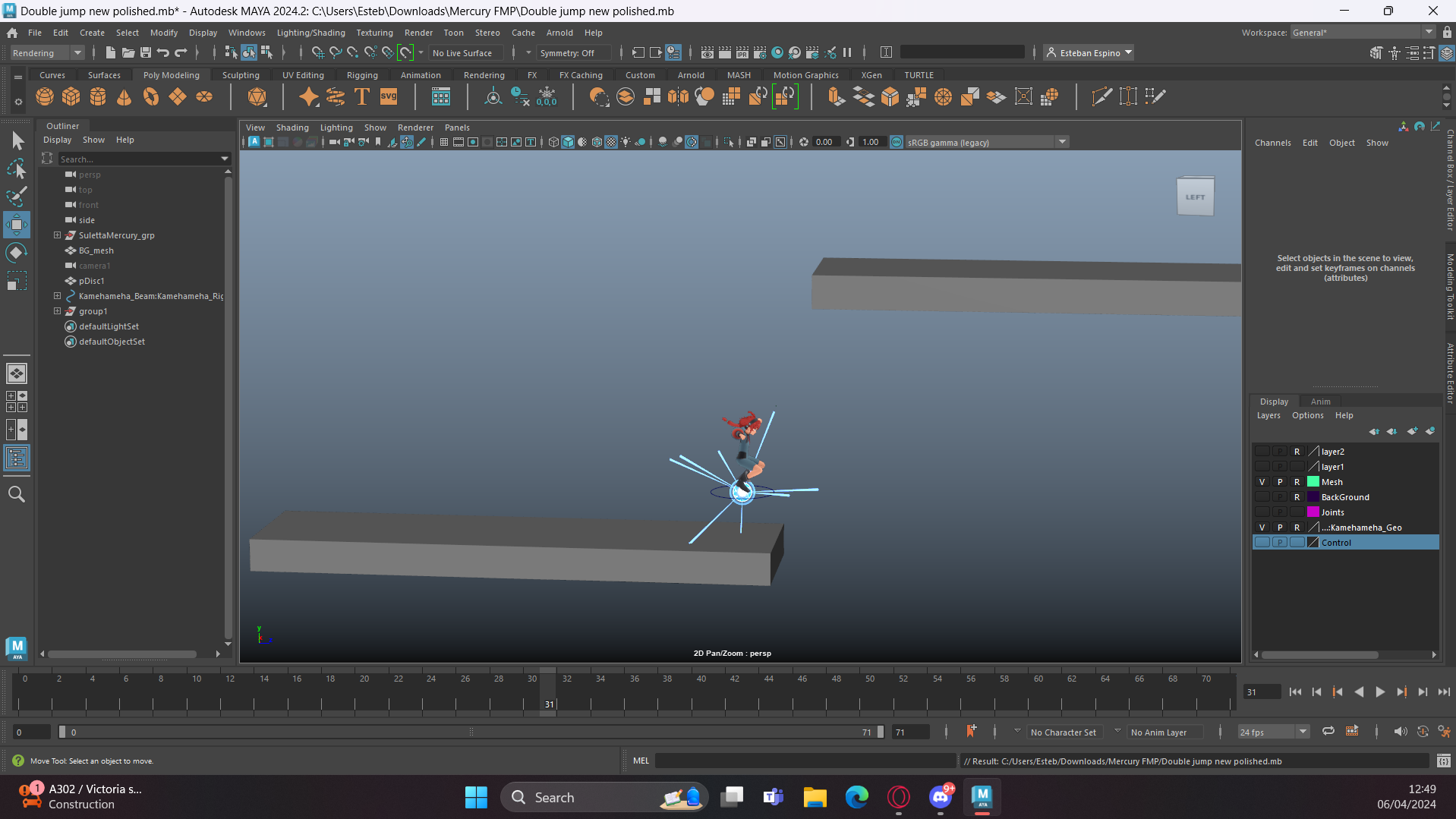Toggle the Outliner layout icon
1456x819 pixels.
(17, 458)
